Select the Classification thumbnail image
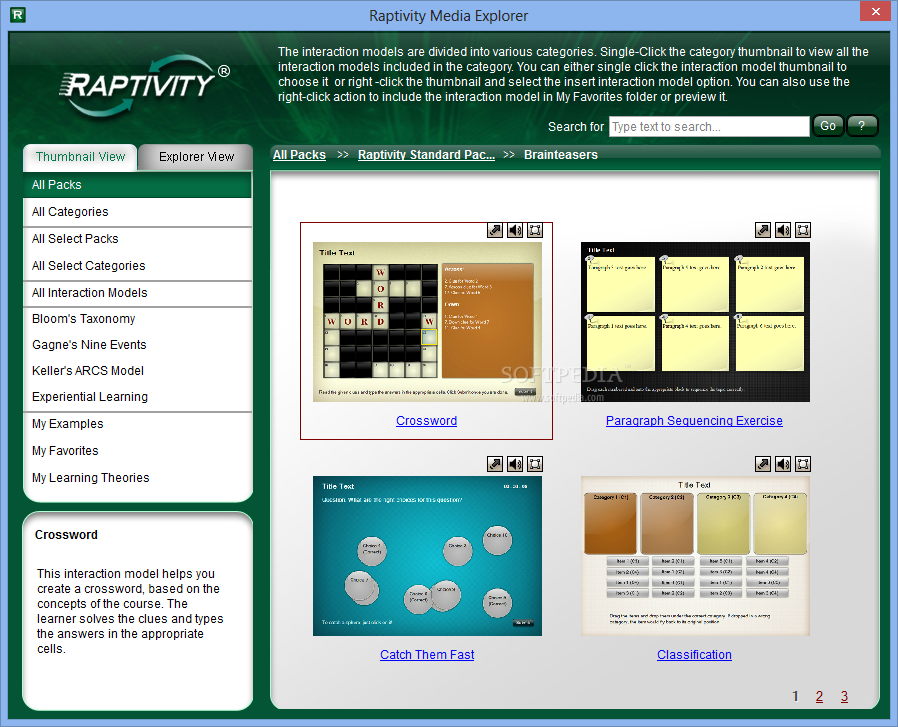Screen dimensions: 898x727 click(x=695, y=556)
